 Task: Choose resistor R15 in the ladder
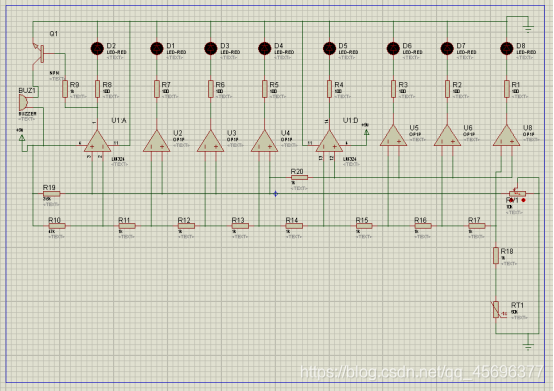[x=364, y=226]
